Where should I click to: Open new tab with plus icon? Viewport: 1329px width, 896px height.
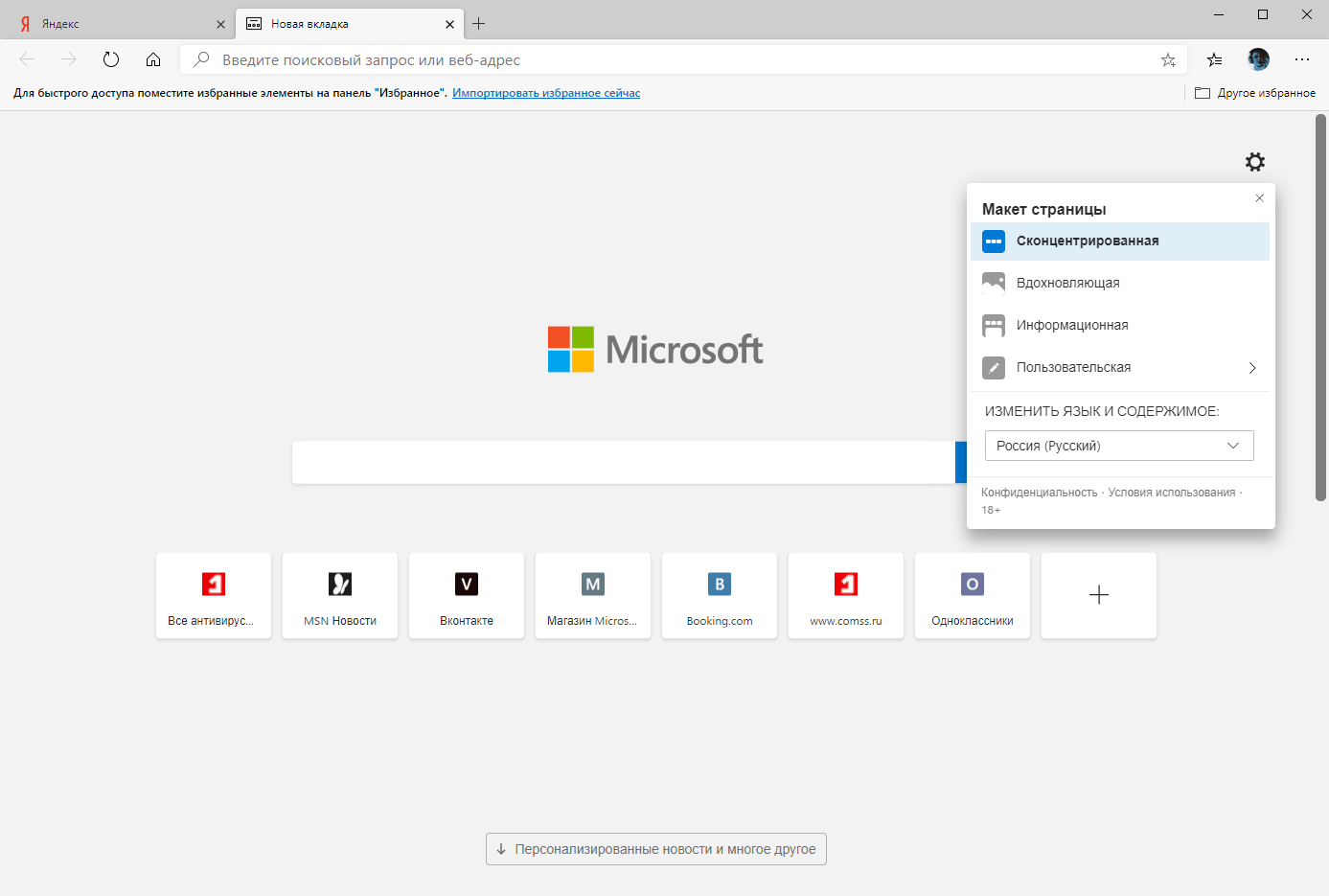pyautogui.click(x=479, y=24)
